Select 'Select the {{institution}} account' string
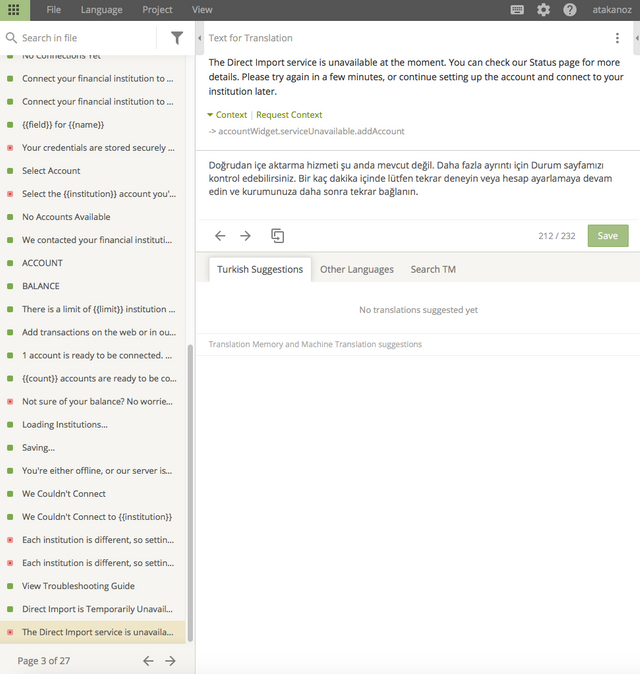 93,194
